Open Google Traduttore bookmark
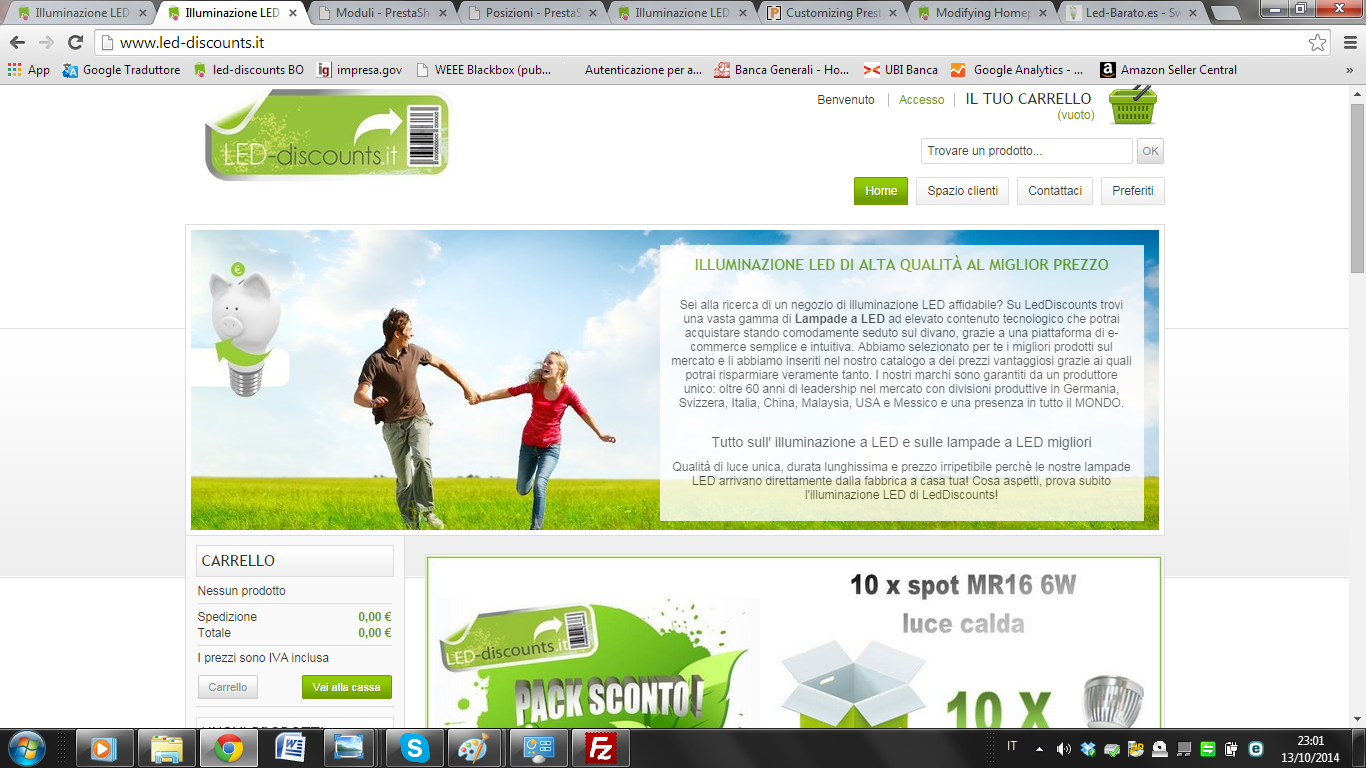This screenshot has height=768, width=1366. tap(121, 70)
